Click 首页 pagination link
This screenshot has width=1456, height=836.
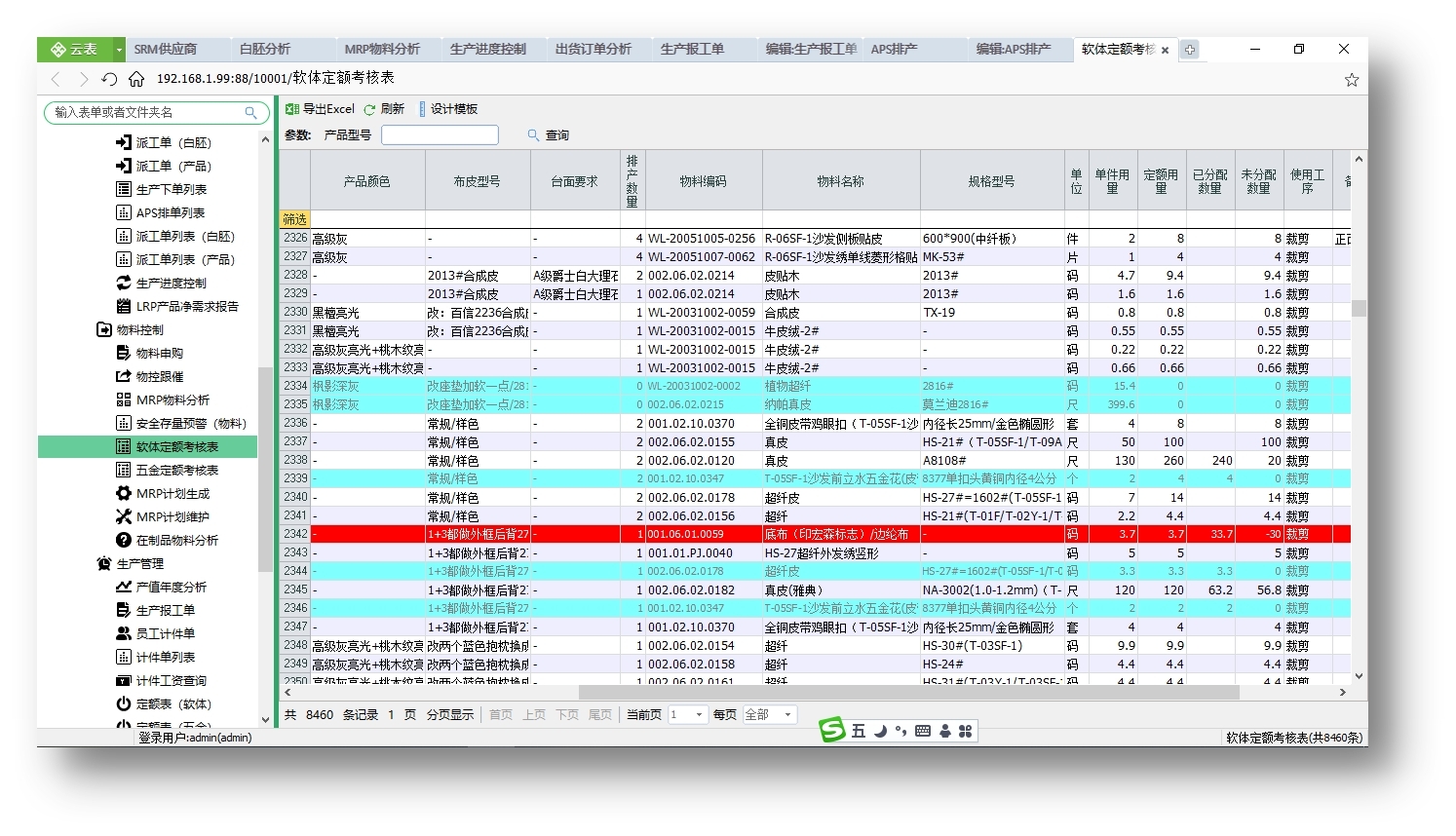point(501,715)
